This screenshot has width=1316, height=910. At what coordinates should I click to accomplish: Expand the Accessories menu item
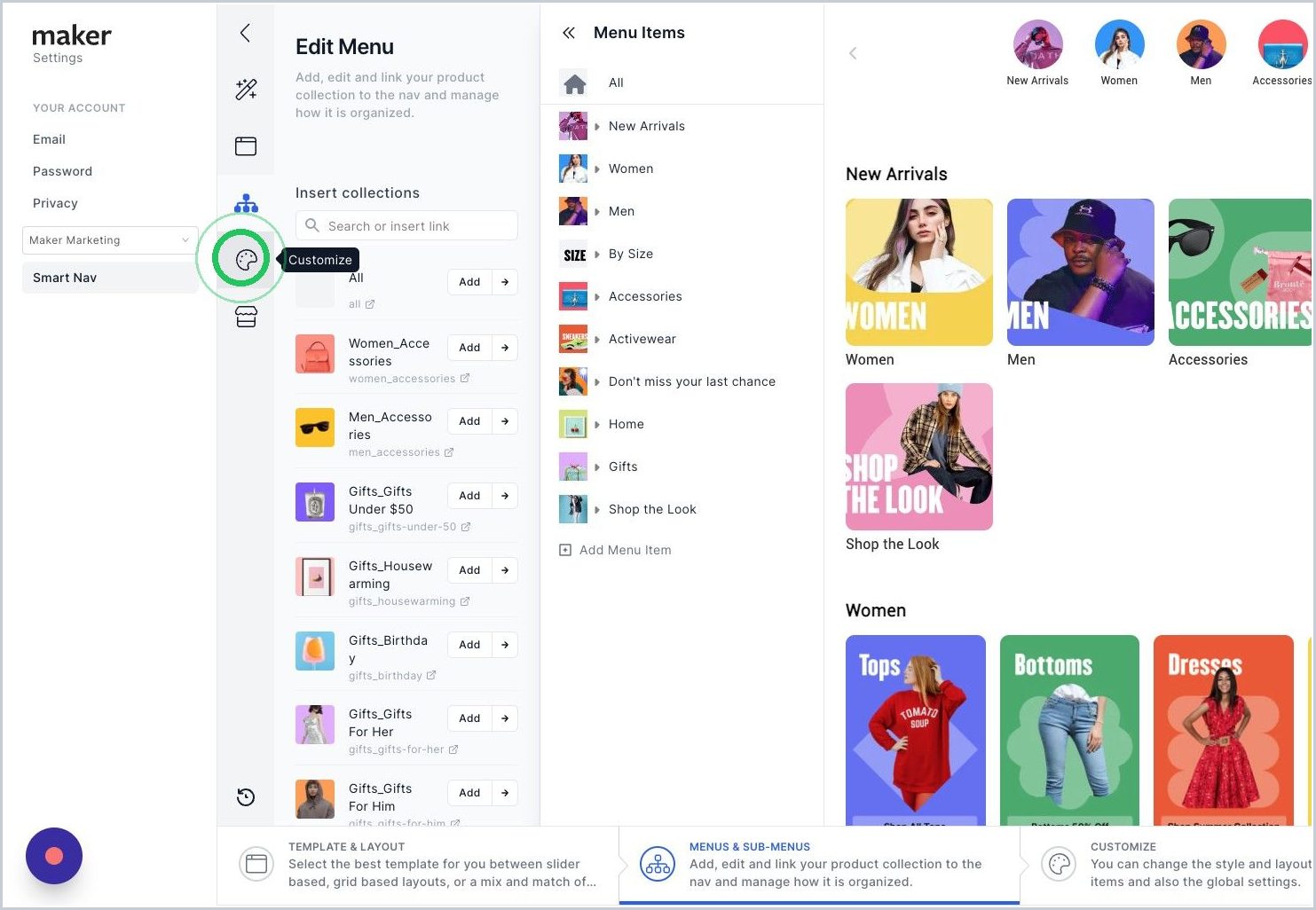click(597, 297)
